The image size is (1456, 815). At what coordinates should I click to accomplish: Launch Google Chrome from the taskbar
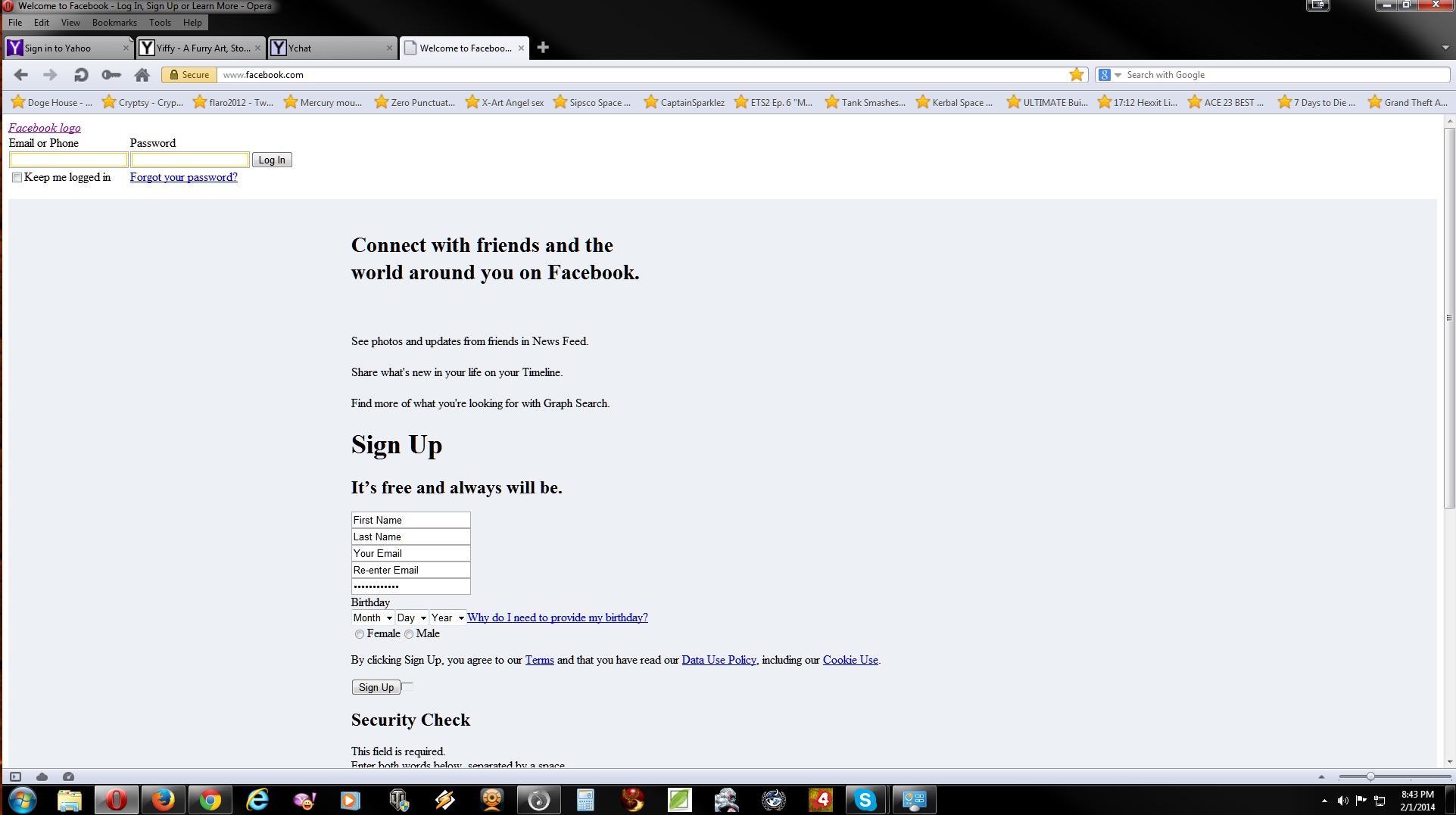point(210,800)
